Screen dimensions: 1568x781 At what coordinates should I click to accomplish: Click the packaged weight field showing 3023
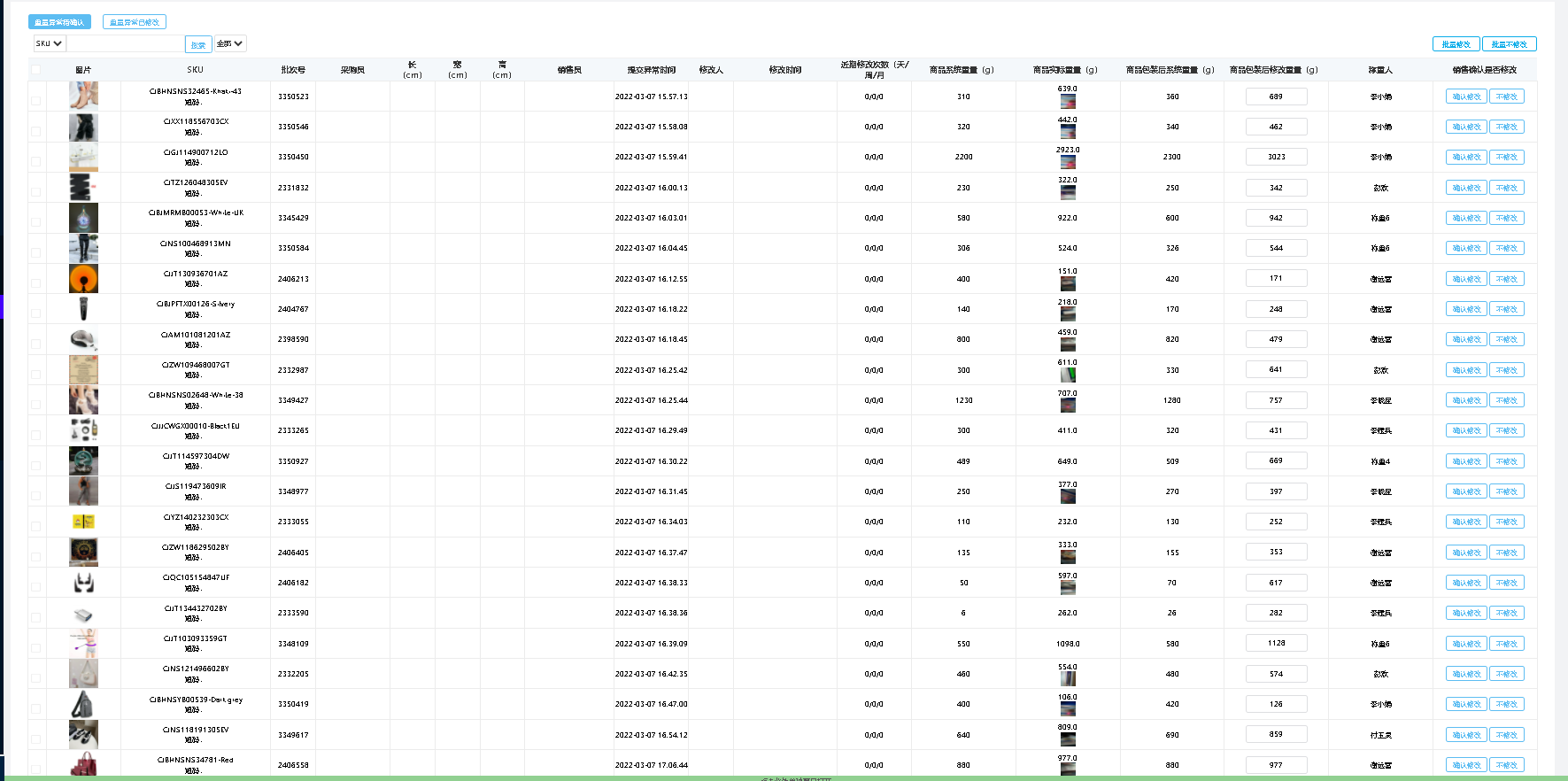click(x=1276, y=157)
